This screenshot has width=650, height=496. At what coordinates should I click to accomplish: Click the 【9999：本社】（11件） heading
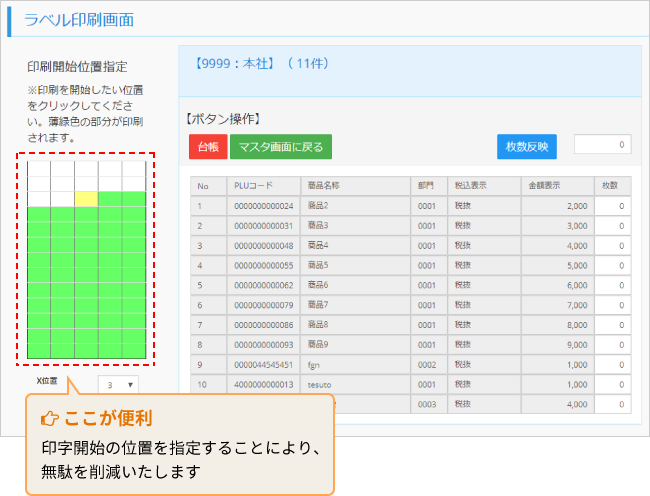click(x=262, y=64)
